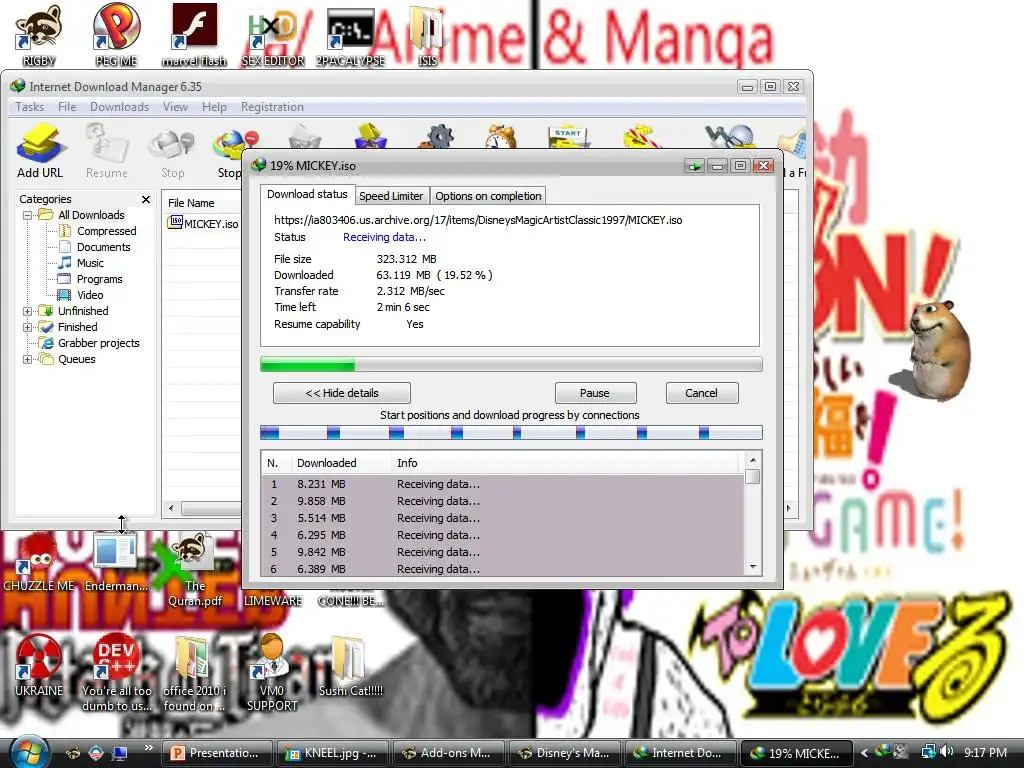1024x768 pixels.
Task: Open the Downloads menu
Action: tap(120, 107)
